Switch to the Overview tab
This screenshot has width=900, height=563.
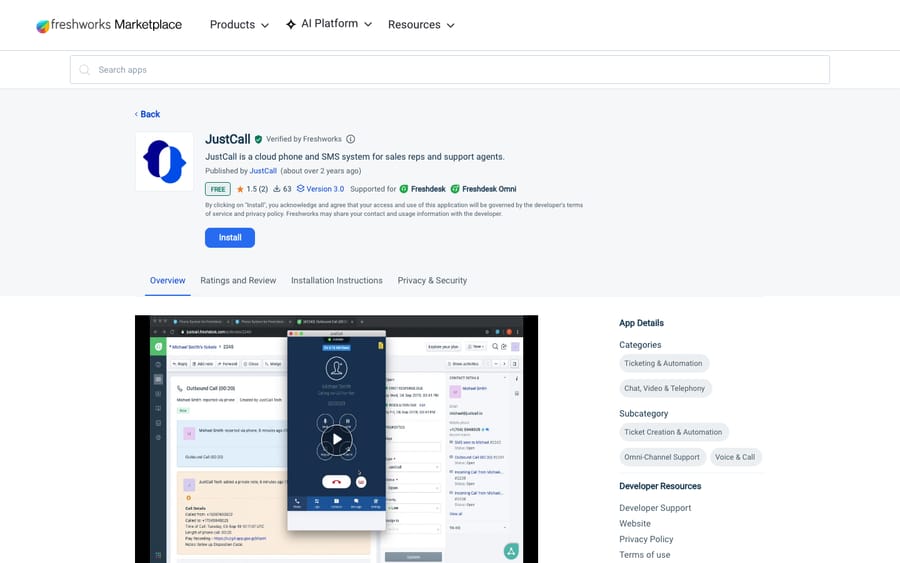point(168,281)
